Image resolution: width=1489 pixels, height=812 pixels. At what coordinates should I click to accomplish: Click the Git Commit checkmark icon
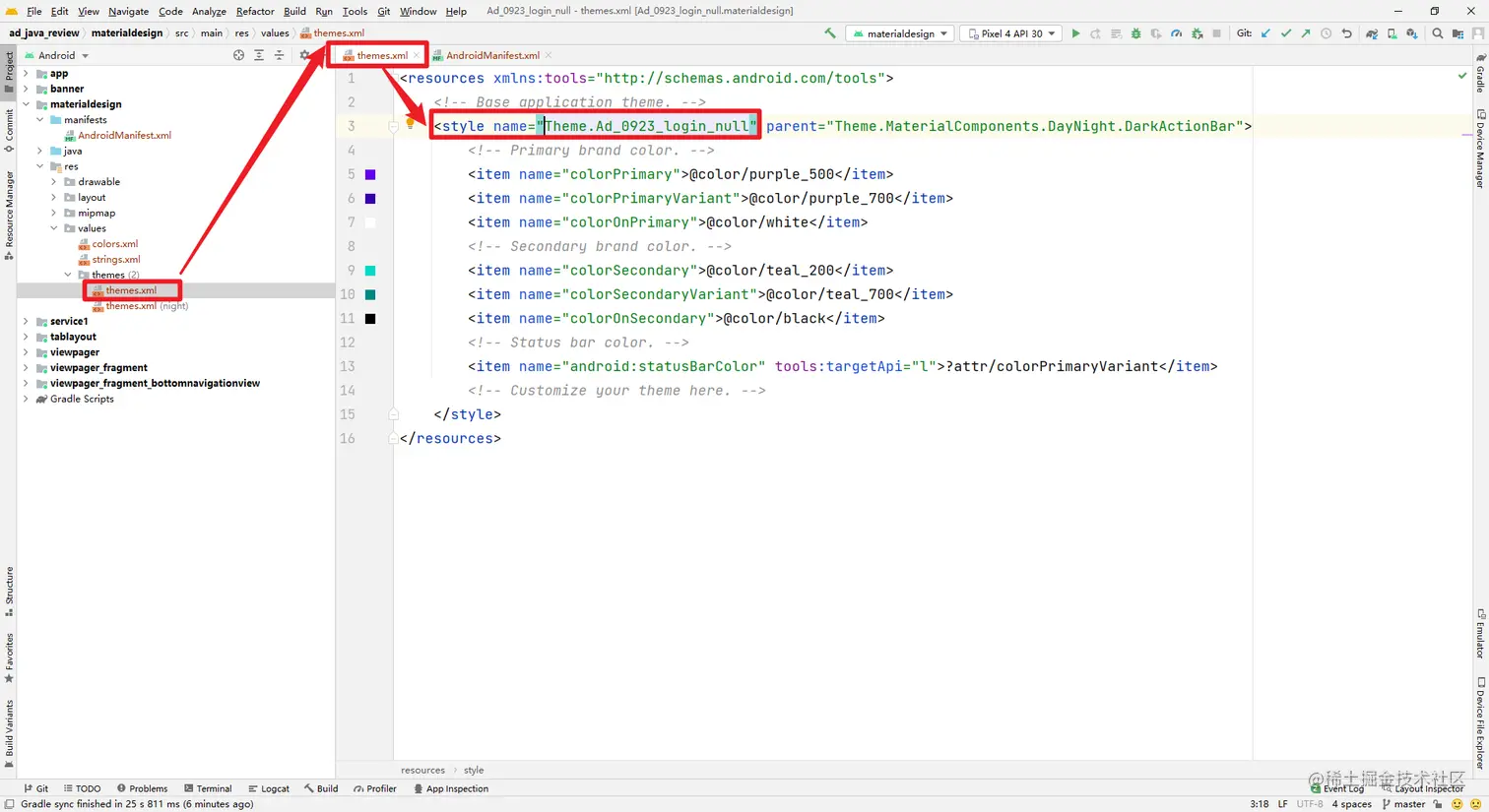click(1286, 33)
